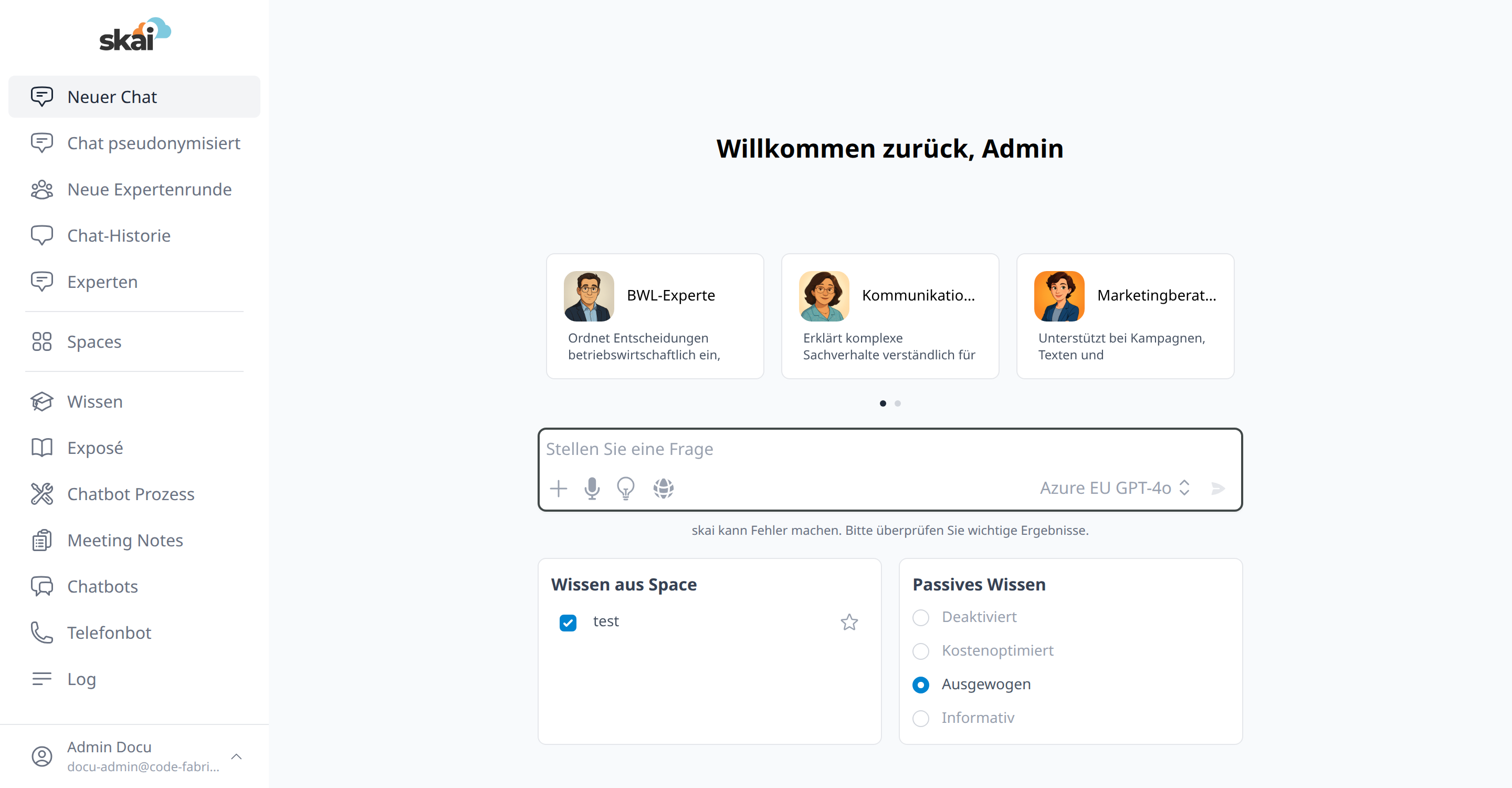Choose the BWL-Experte card
Image resolution: width=1512 pixels, height=788 pixels.
[655, 316]
